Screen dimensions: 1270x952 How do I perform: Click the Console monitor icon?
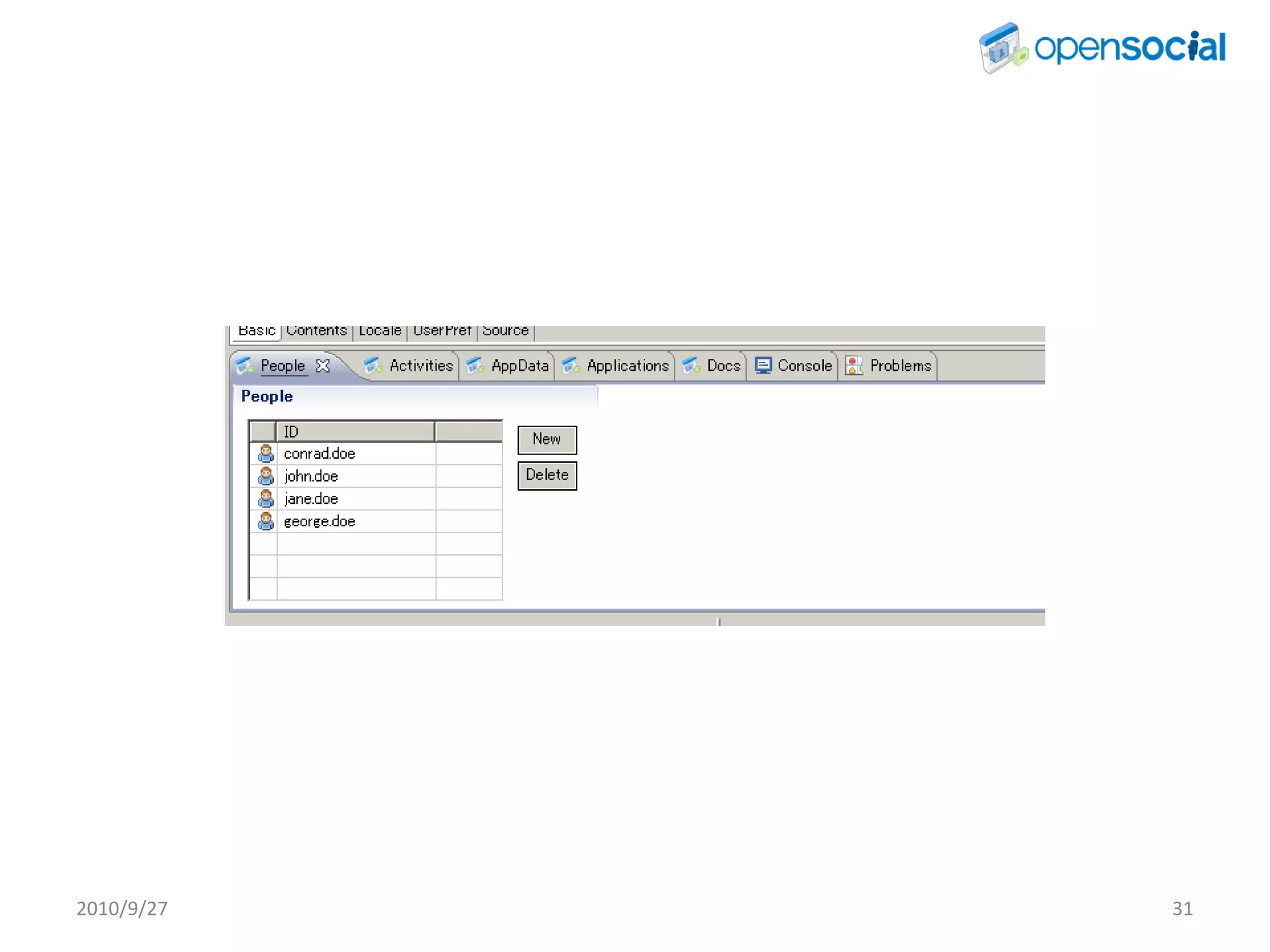(x=763, y=366)
